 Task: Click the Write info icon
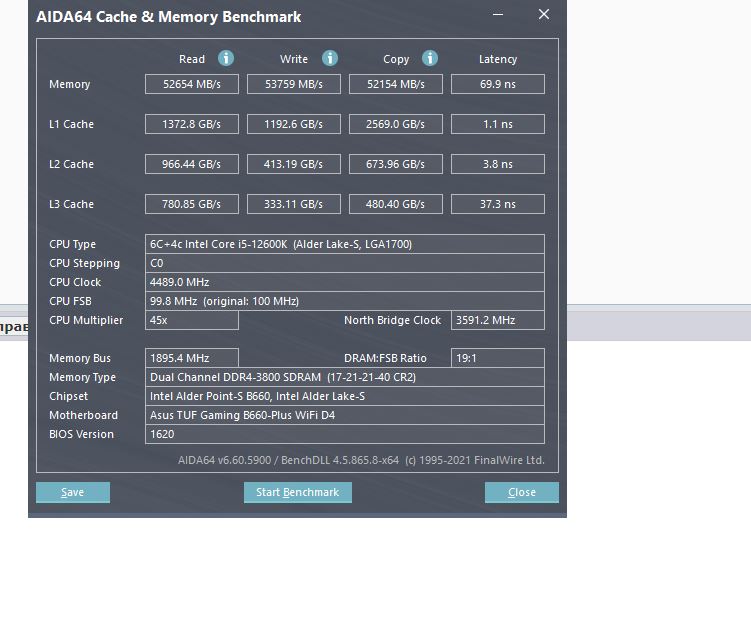[x=330, y=58]
